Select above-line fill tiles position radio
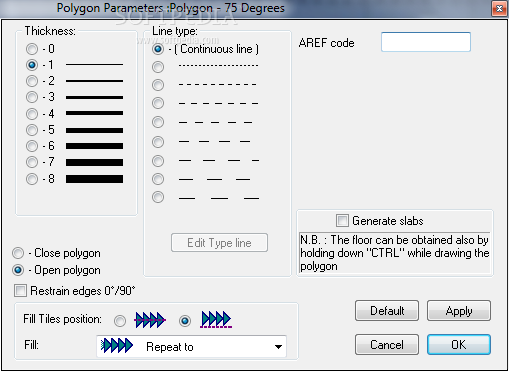Viewport: 509px width, 372px height. (185, 321)
